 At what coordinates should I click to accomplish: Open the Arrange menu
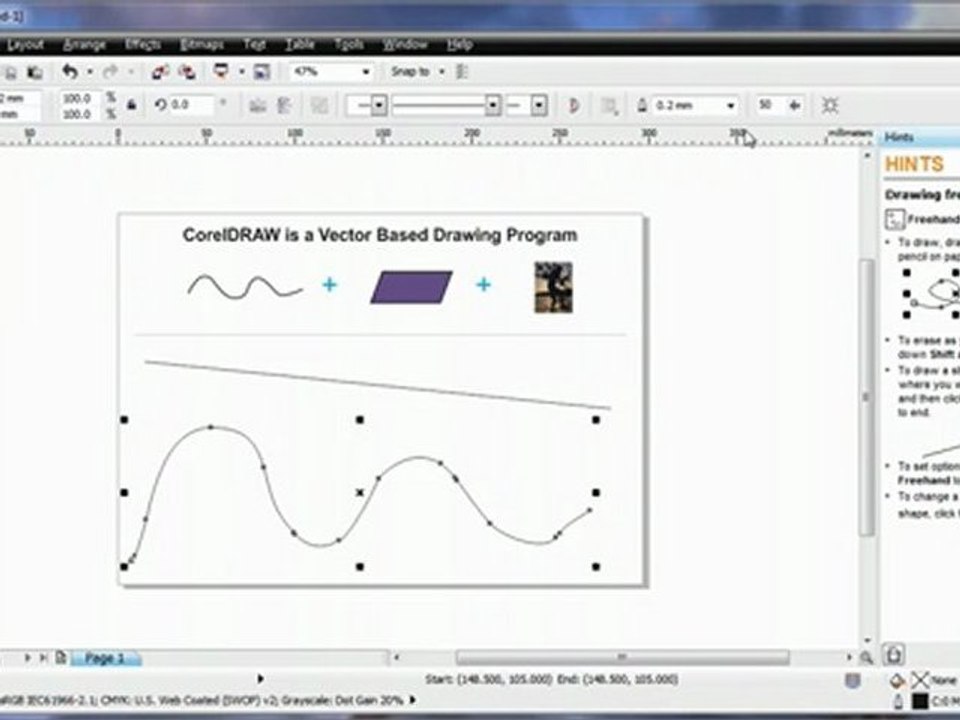tap(84, 45)
